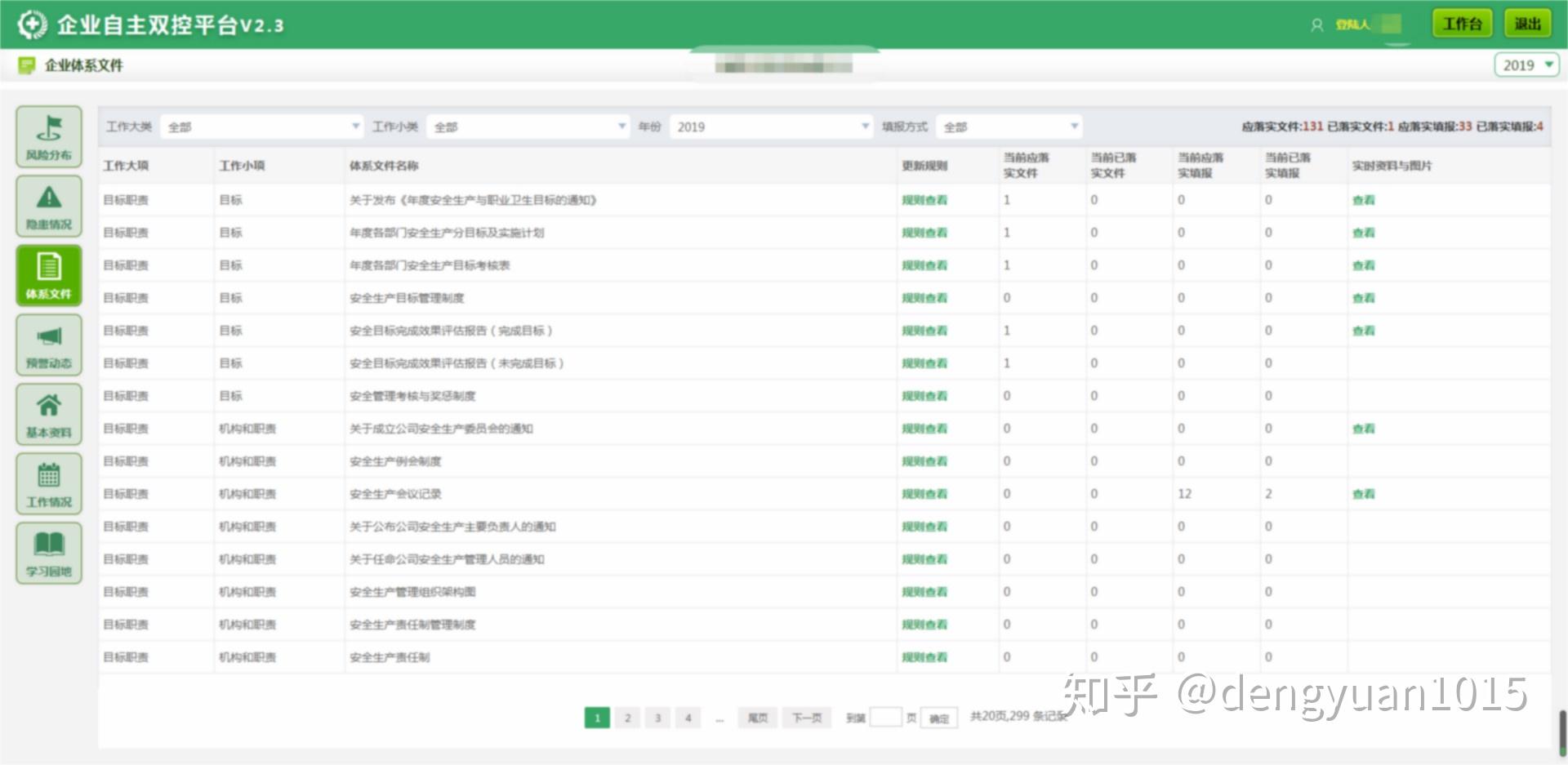
Task: Click the 退出 button
Action: click(x=1527, y=24)
